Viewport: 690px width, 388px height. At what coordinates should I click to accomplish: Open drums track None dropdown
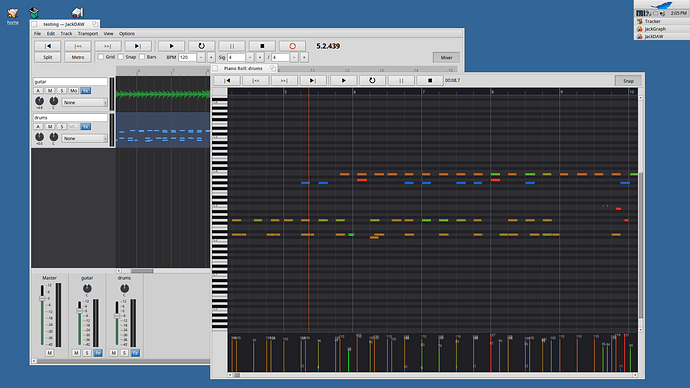coord(84,139)
